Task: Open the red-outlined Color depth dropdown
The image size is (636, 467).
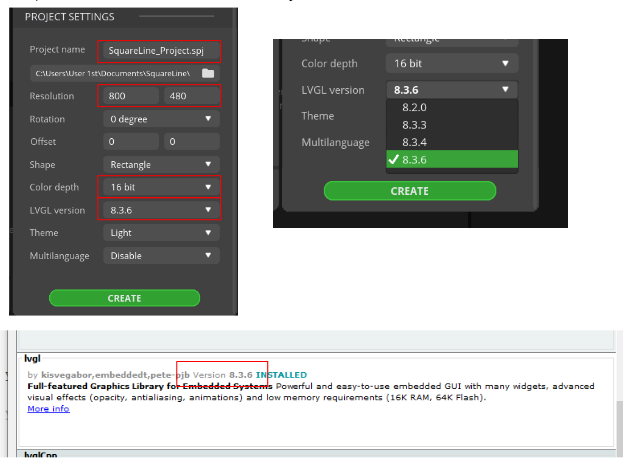Action: click(x=161, y=187)
